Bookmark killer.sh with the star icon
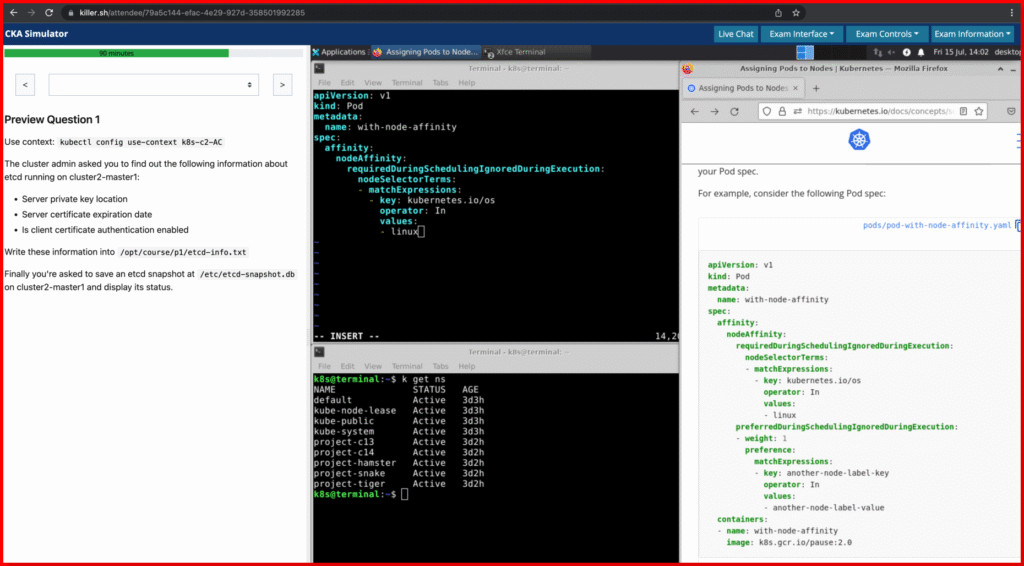The image size is (1024, 566). tap(796, 12)
